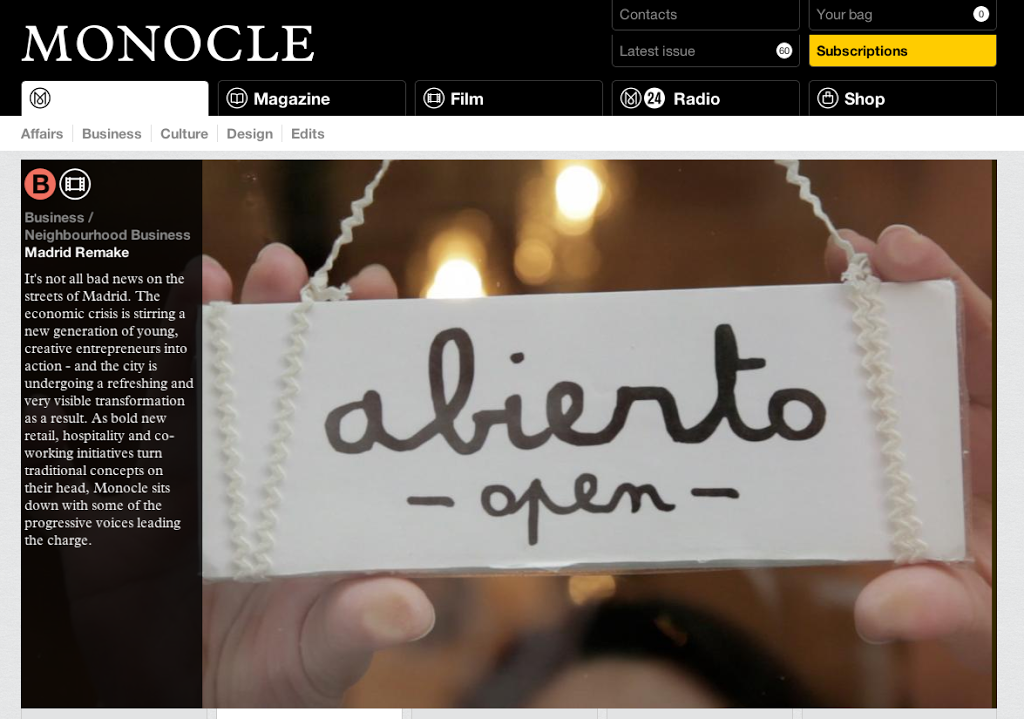Select the Design section link

point(249,134)
